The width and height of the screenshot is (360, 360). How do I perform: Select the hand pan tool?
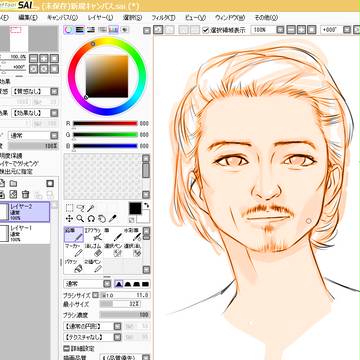(102, 219)
